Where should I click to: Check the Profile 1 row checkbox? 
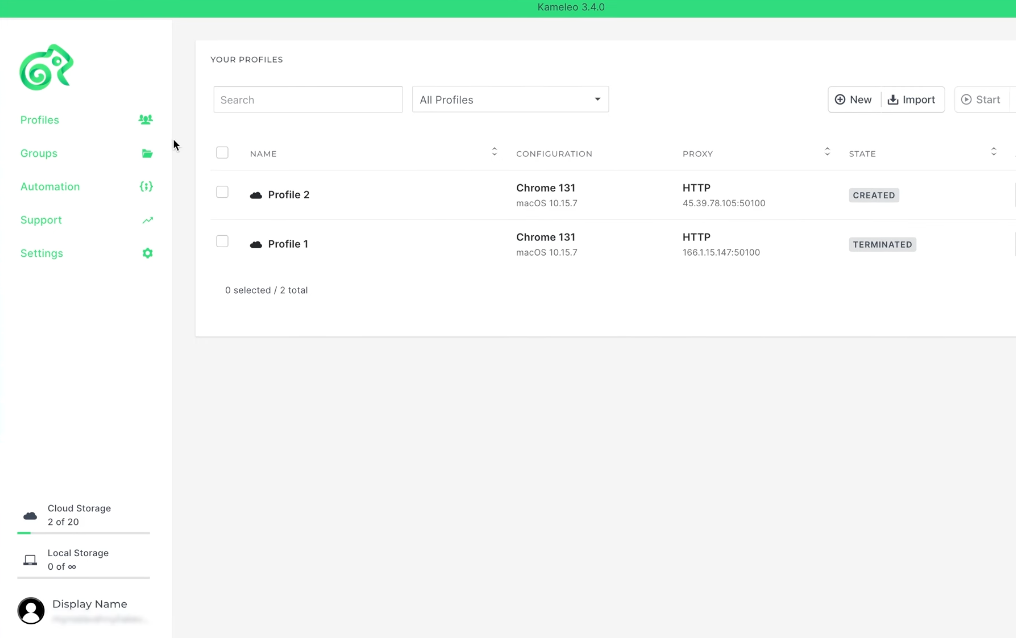pyautogui.click(x=222, y=241)
